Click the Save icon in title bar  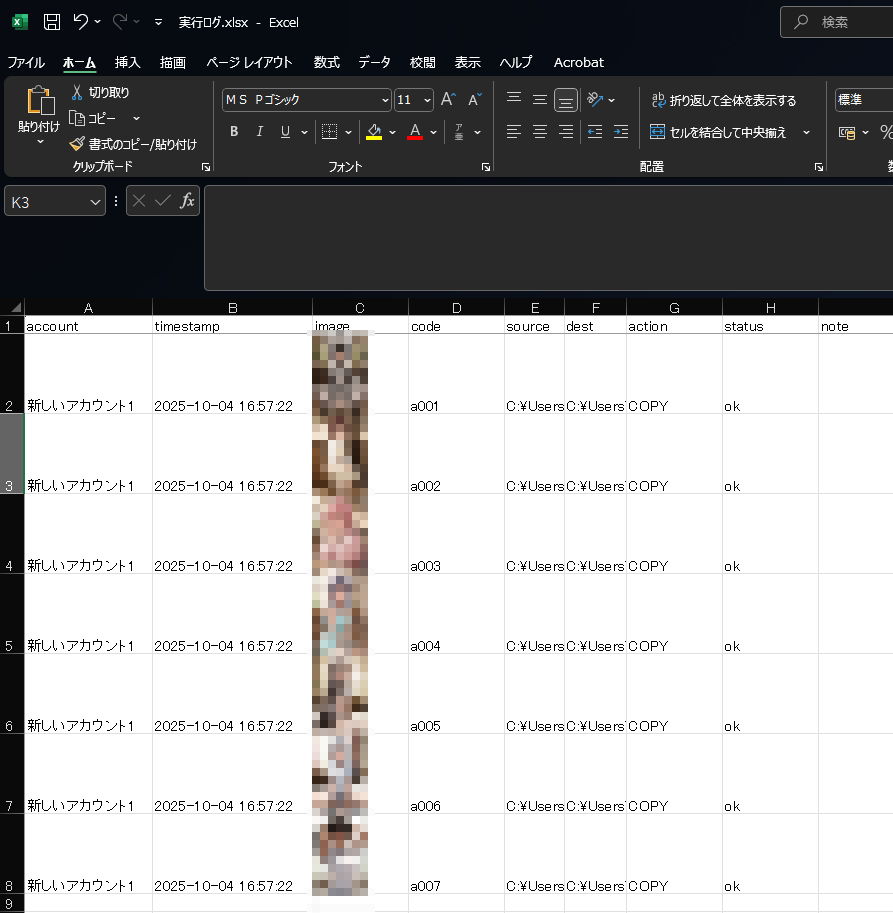point(52,21)
